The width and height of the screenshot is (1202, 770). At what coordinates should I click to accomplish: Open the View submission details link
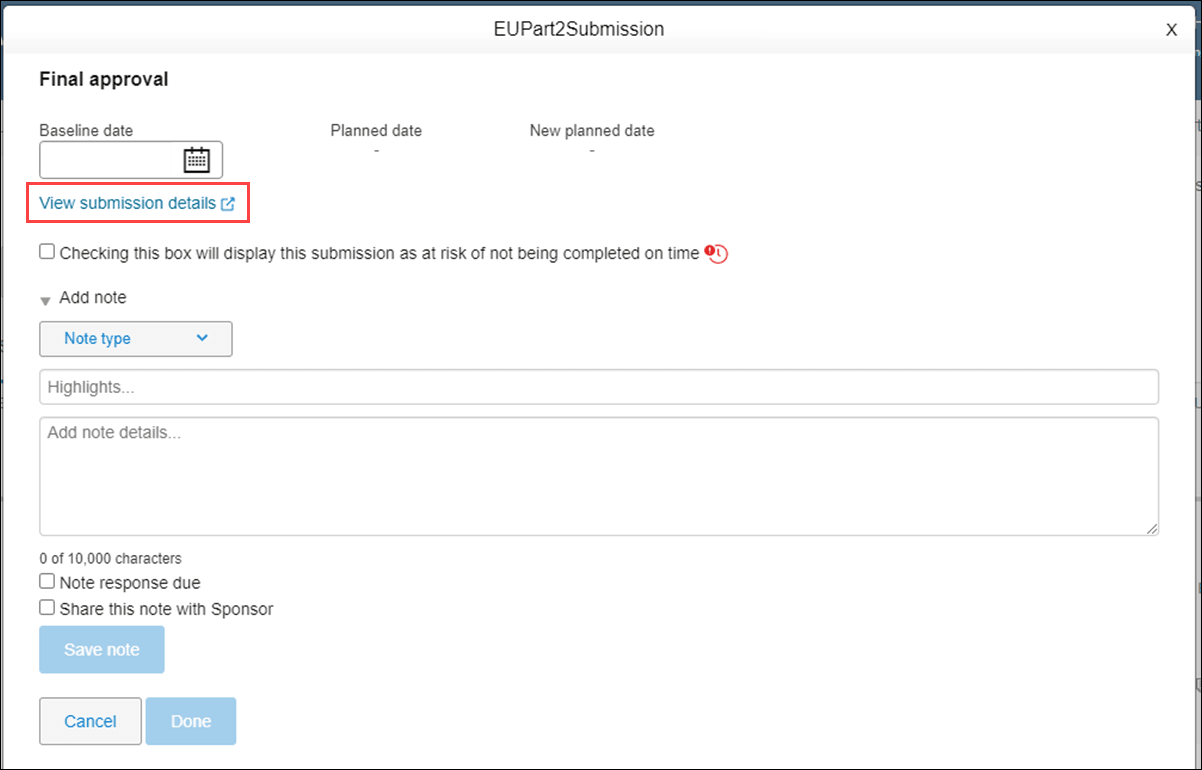(x=127, y=202)
